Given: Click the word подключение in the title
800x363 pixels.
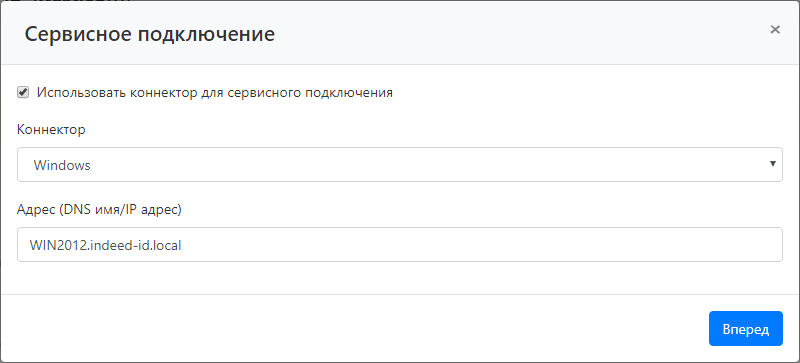Looking at the screenshot, I should pos(210,35).
